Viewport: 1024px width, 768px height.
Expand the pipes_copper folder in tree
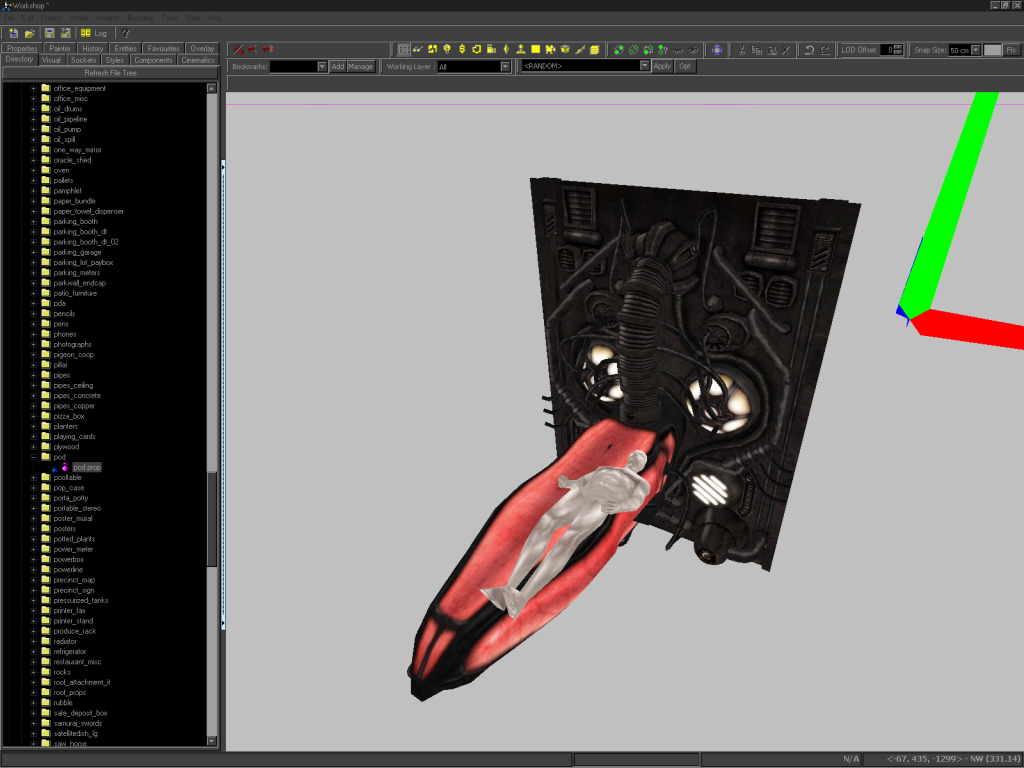coord(33,406)
